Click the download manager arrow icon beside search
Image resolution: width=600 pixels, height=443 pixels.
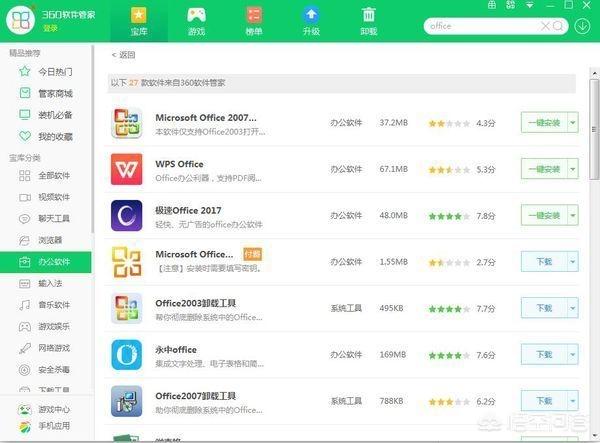click(582, 26)
